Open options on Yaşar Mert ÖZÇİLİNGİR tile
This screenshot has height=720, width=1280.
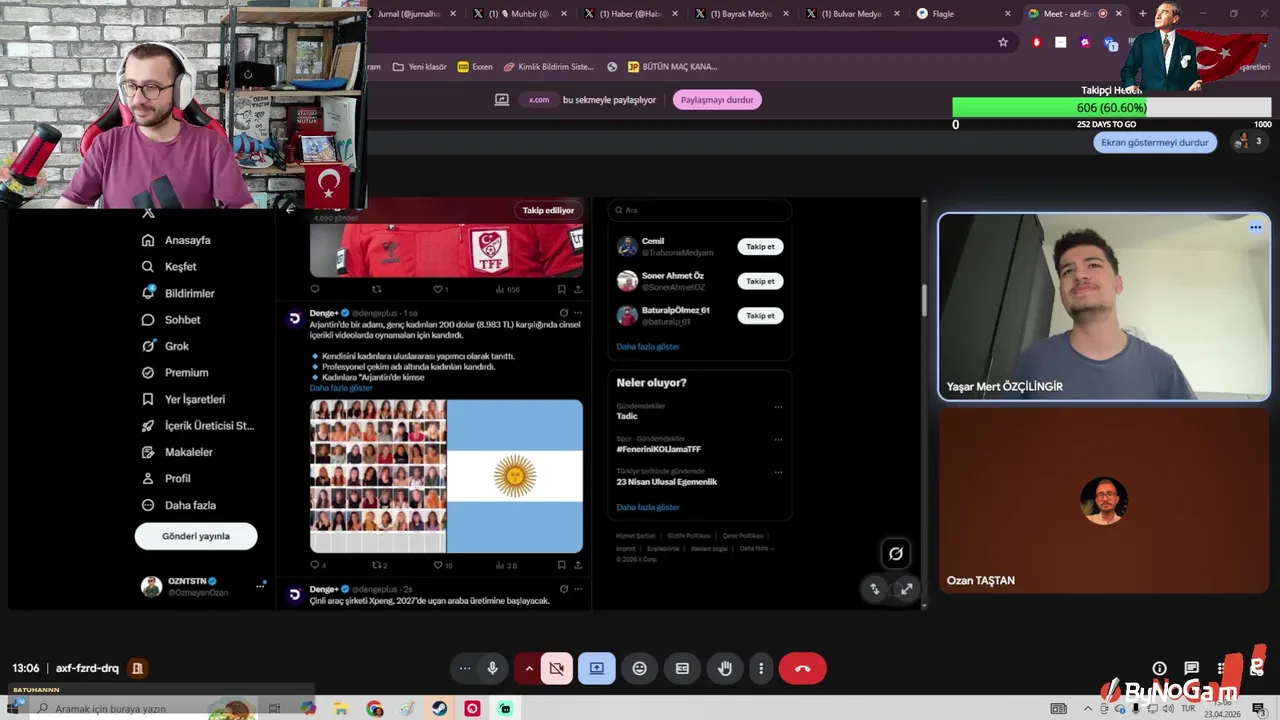(1255, 227)
